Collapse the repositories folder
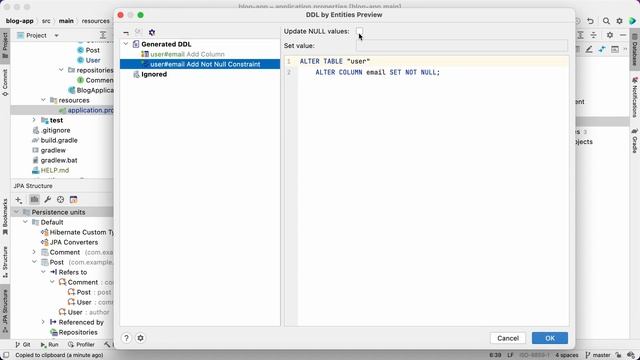Screen dimensions: 640x360 tap(61, 70)
